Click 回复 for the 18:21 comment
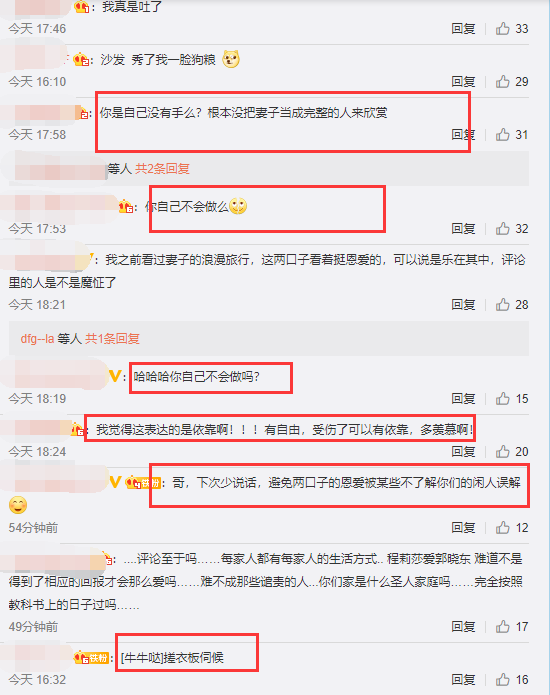The width and height of the screenshot is (550, 695). point(463,305)
